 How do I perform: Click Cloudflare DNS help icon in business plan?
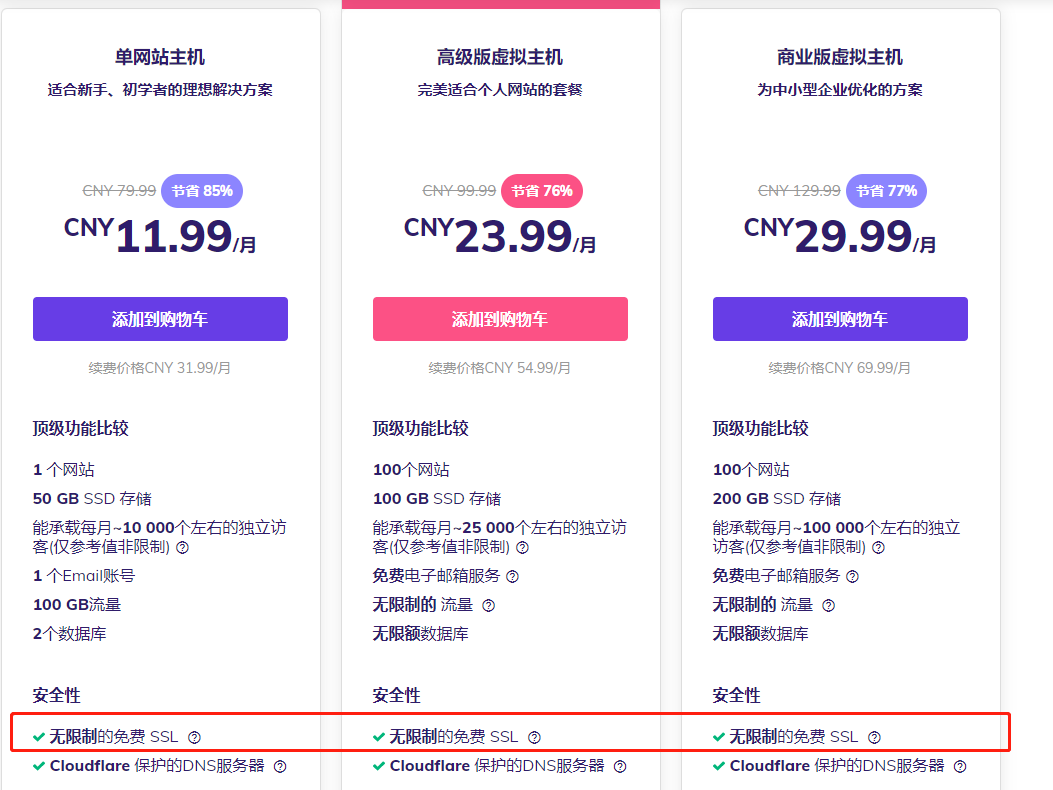(960, 766)
